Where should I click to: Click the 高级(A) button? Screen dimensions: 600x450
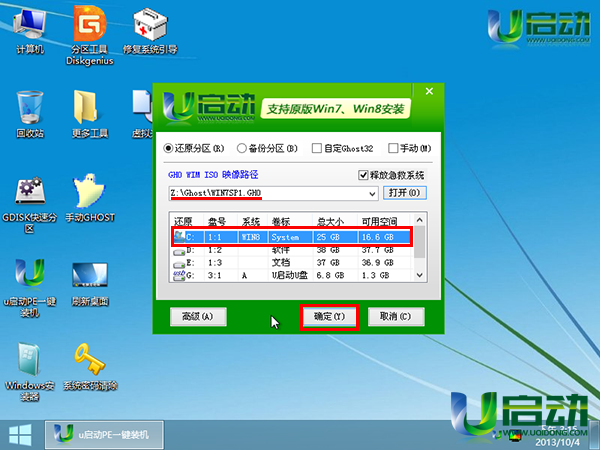pyautogui.click(x=198, y=316)
